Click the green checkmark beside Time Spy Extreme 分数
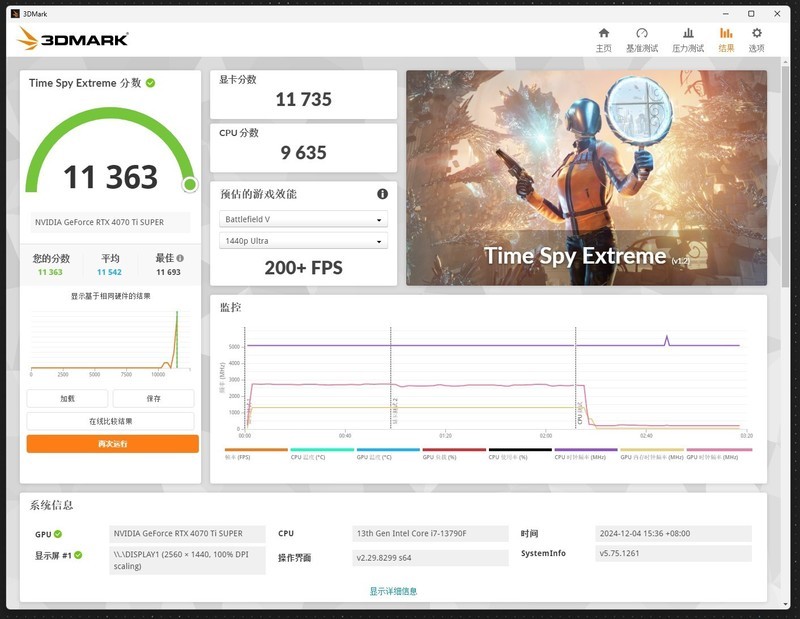Viewport: 800px width, 619px height. (x=150, y=83)
